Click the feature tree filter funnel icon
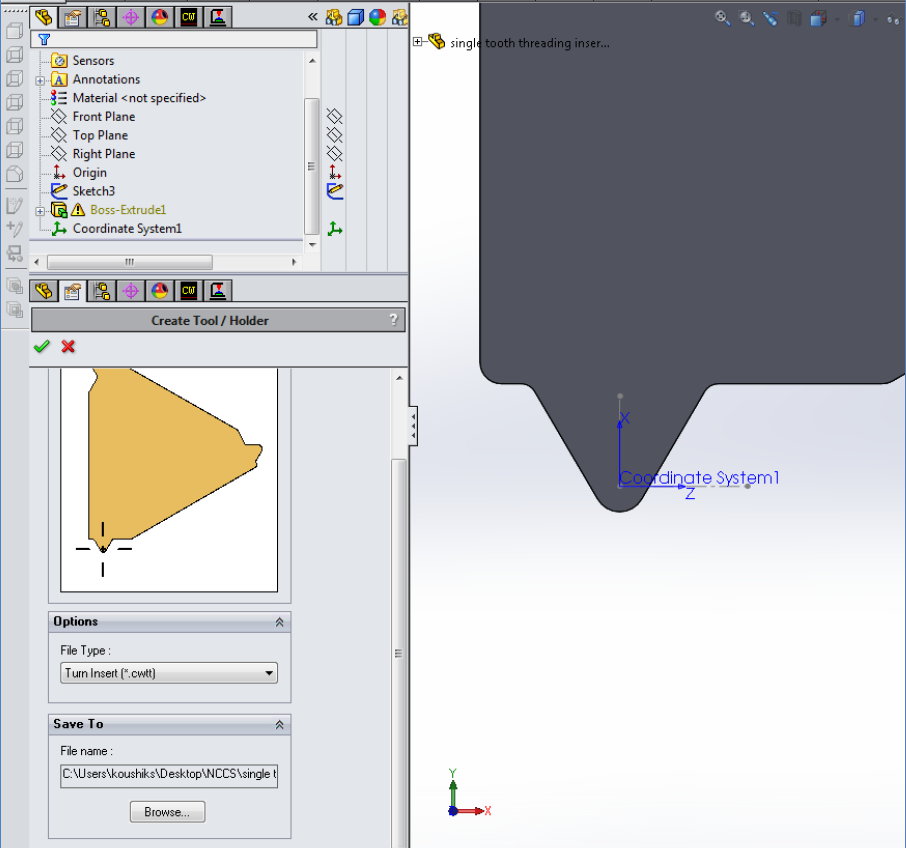 coord(43,39)
